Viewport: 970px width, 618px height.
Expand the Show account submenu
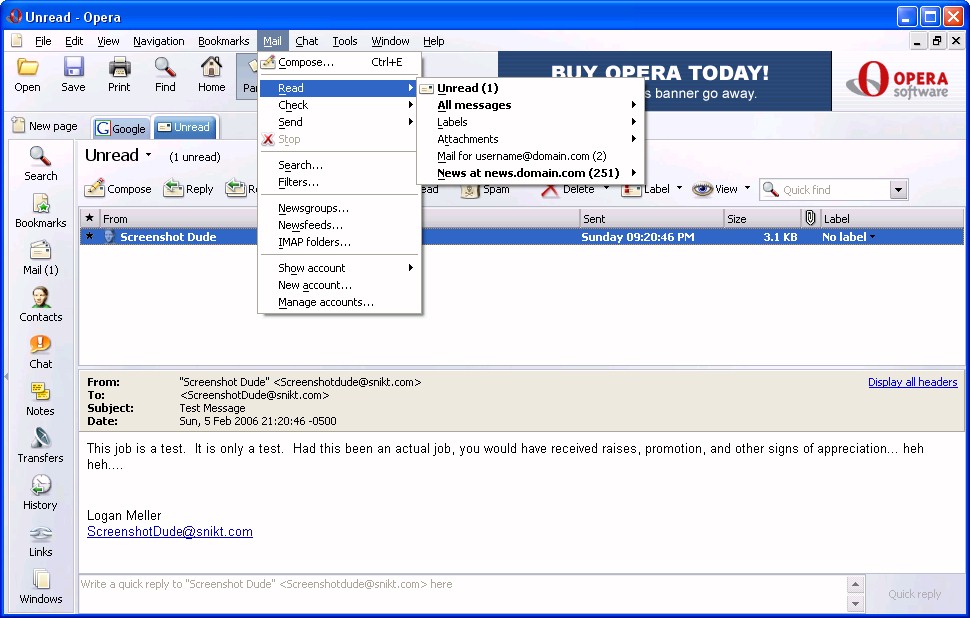click(x=339, y=268)
